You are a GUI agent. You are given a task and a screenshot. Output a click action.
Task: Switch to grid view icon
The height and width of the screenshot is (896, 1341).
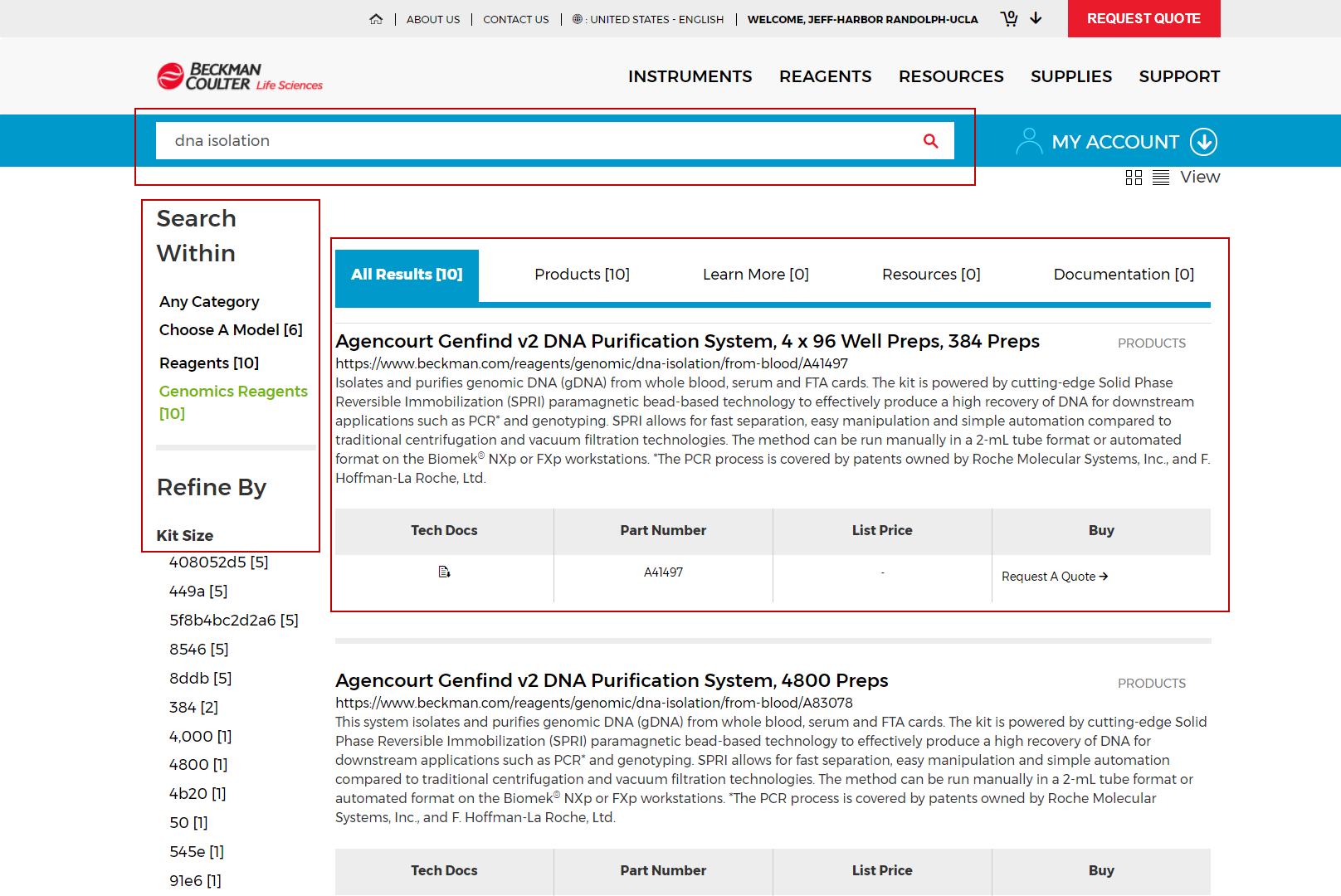click(1134, 178)
